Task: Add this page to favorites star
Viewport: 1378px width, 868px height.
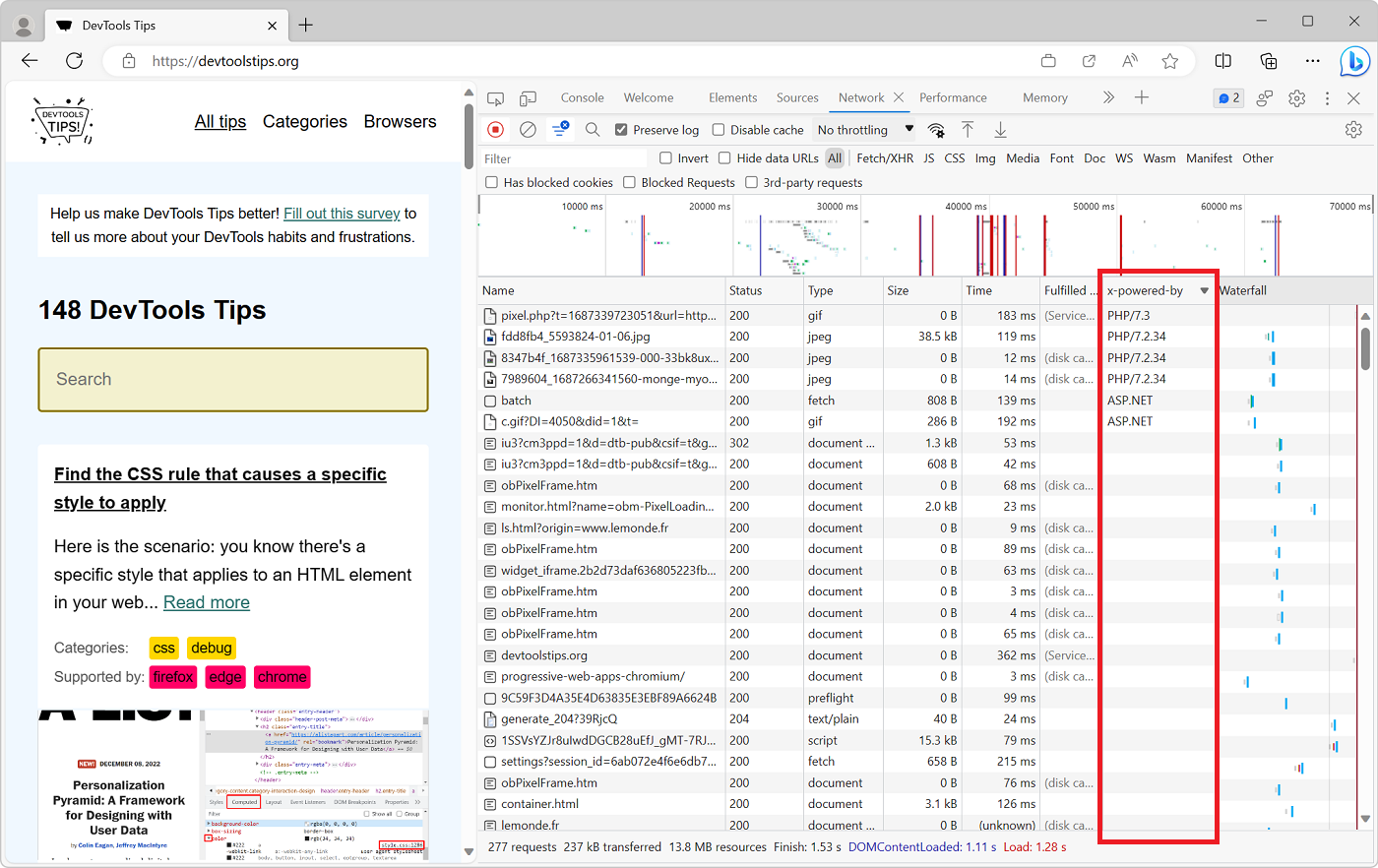Action: tap(1169, 61)
